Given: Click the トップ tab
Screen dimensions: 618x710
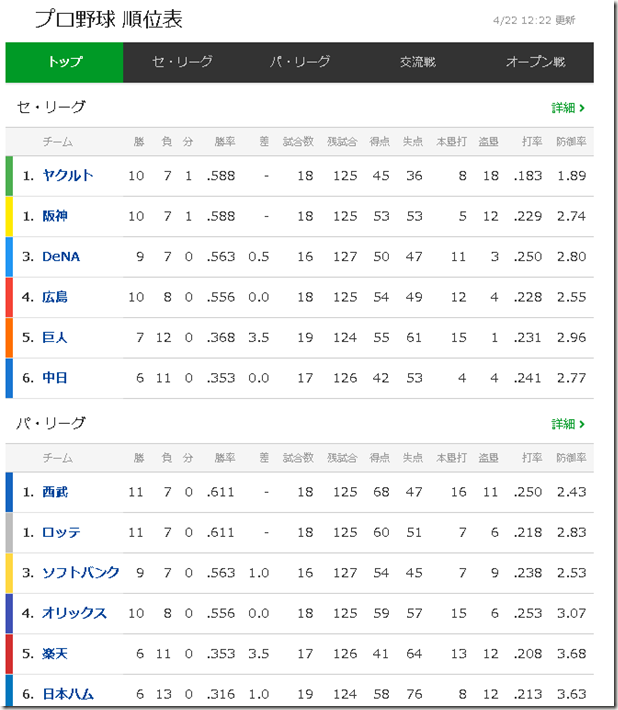Looking at the screenshot, I should (x=65, y=62).
